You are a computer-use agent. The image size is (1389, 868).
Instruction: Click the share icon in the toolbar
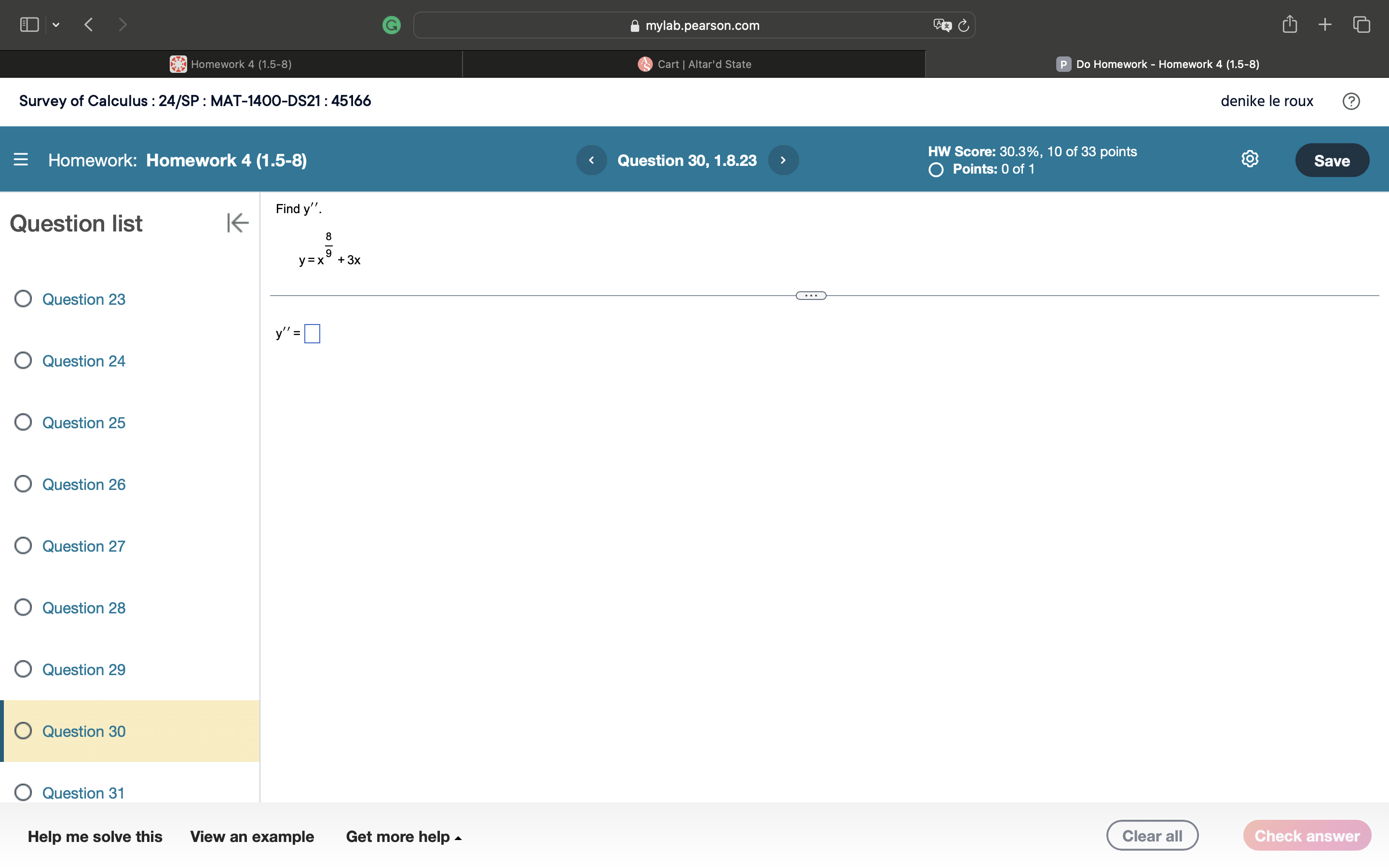point(1290,24)
